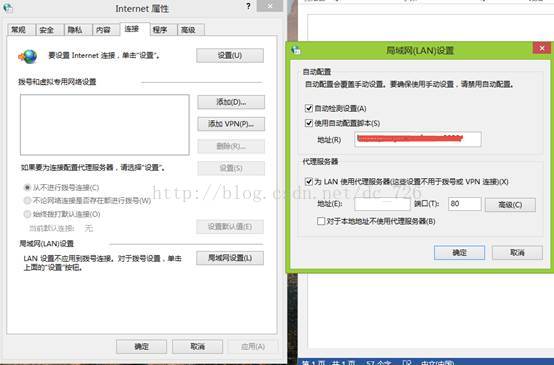Open 局域网设置(L) button
Image resolution: width=554 pixels, height=365 pixels.
coord(230,258)
